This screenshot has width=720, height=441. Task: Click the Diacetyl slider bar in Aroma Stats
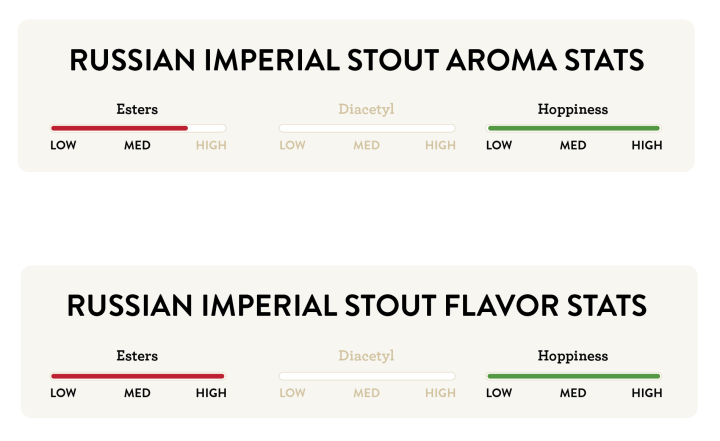pyautogui.click(x=366, y=128)
